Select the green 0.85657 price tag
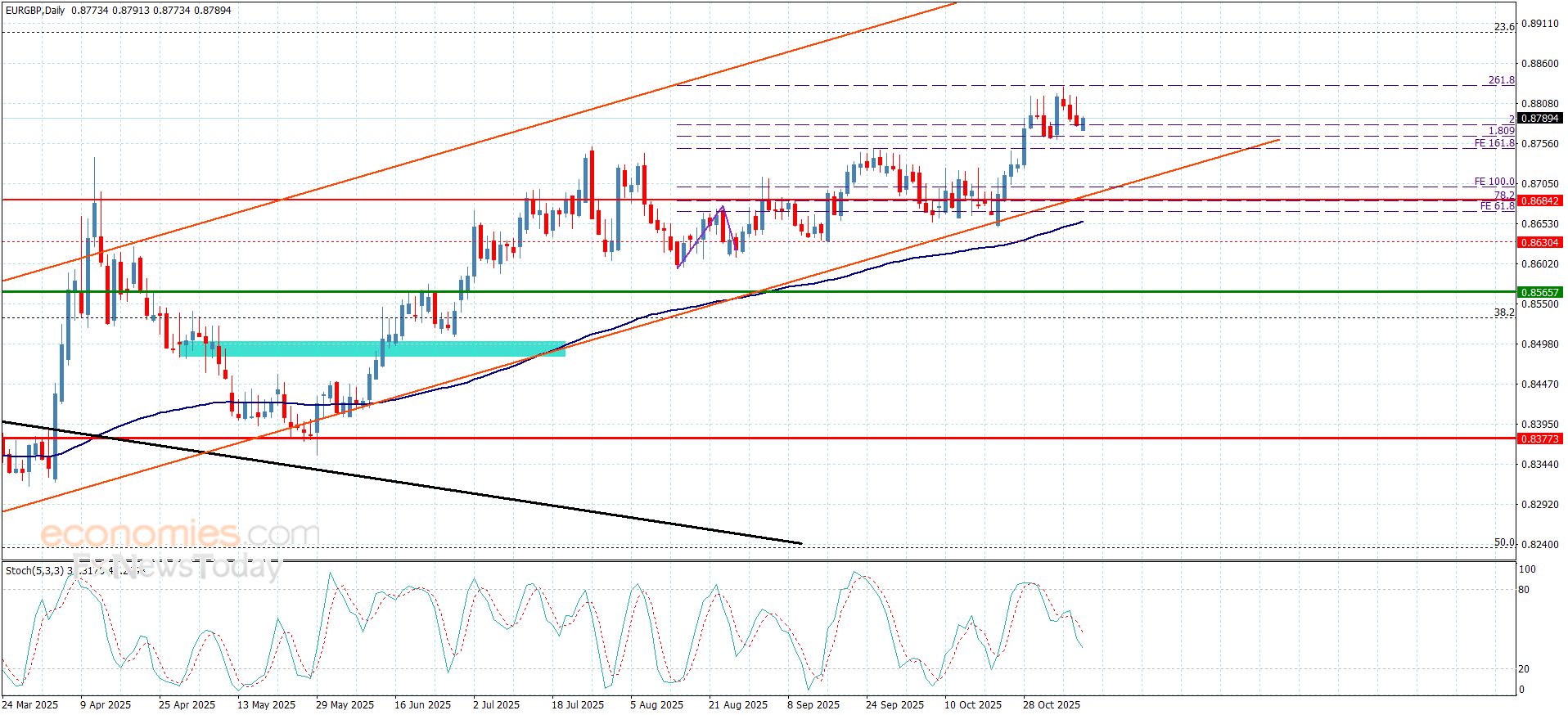1568x715 pixels. pos(1539,292)
